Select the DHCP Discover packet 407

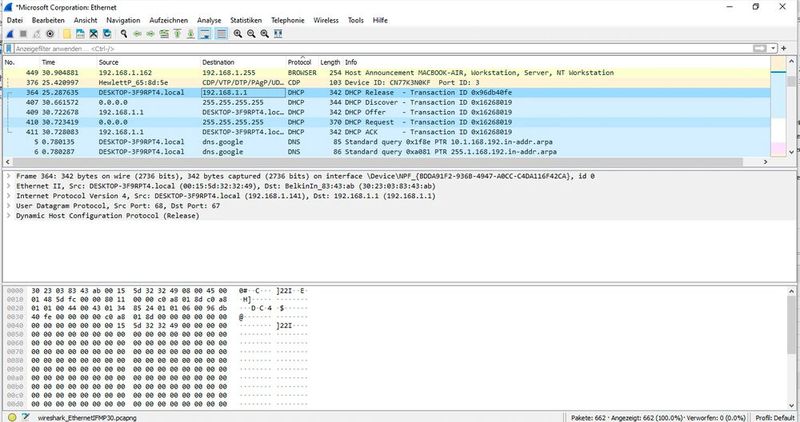click(386, 103)
